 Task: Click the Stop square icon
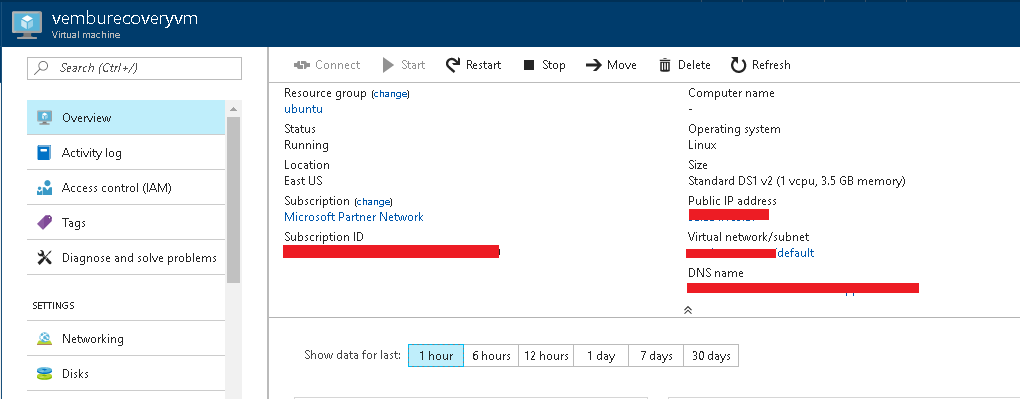click(529, 65)
